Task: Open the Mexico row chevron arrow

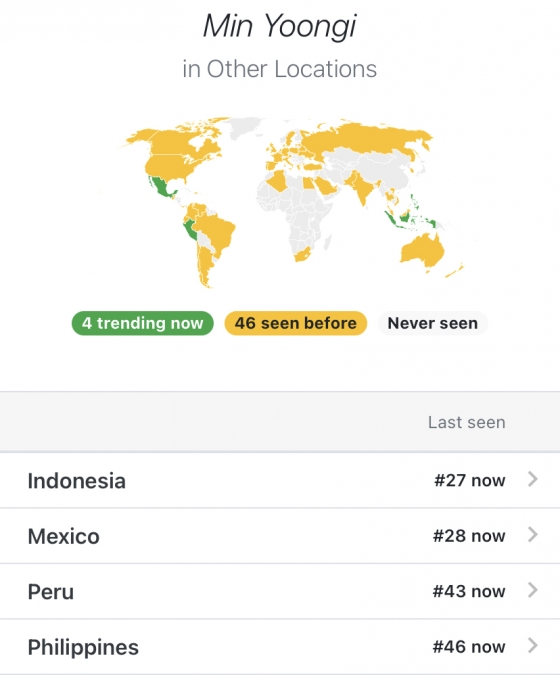Action: point(533,535)
